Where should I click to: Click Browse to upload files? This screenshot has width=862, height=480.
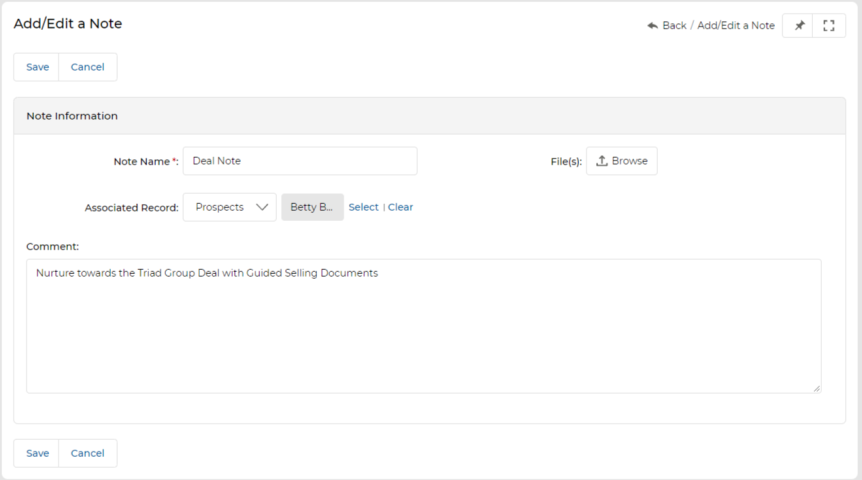[x=622, y=161]
